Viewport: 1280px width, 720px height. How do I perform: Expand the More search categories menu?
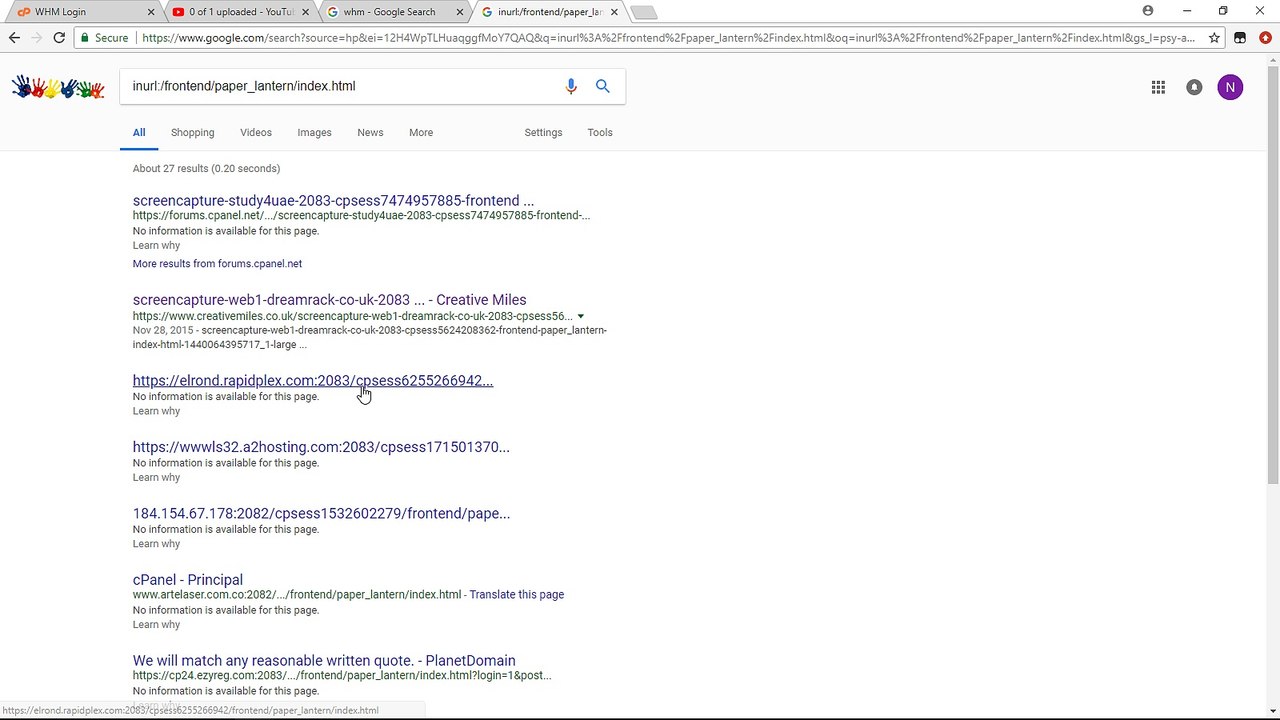(421, 132)
